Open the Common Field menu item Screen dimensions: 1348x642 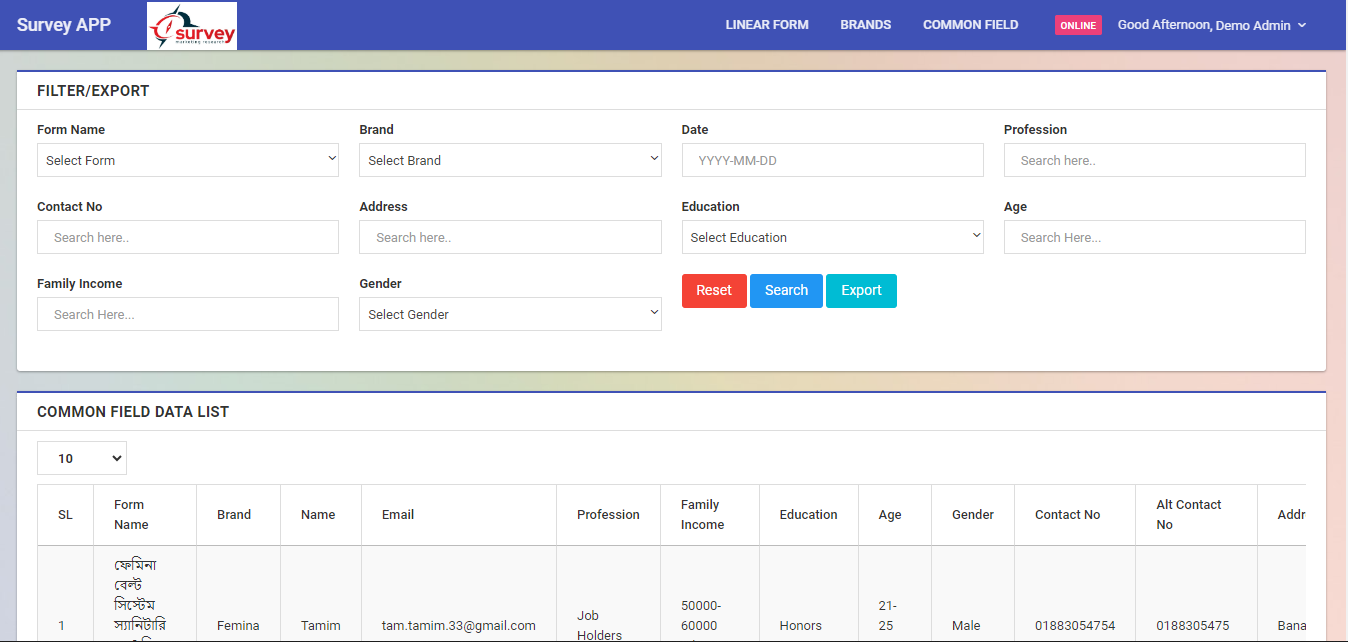pyautogui.click(x=970, y=25)
